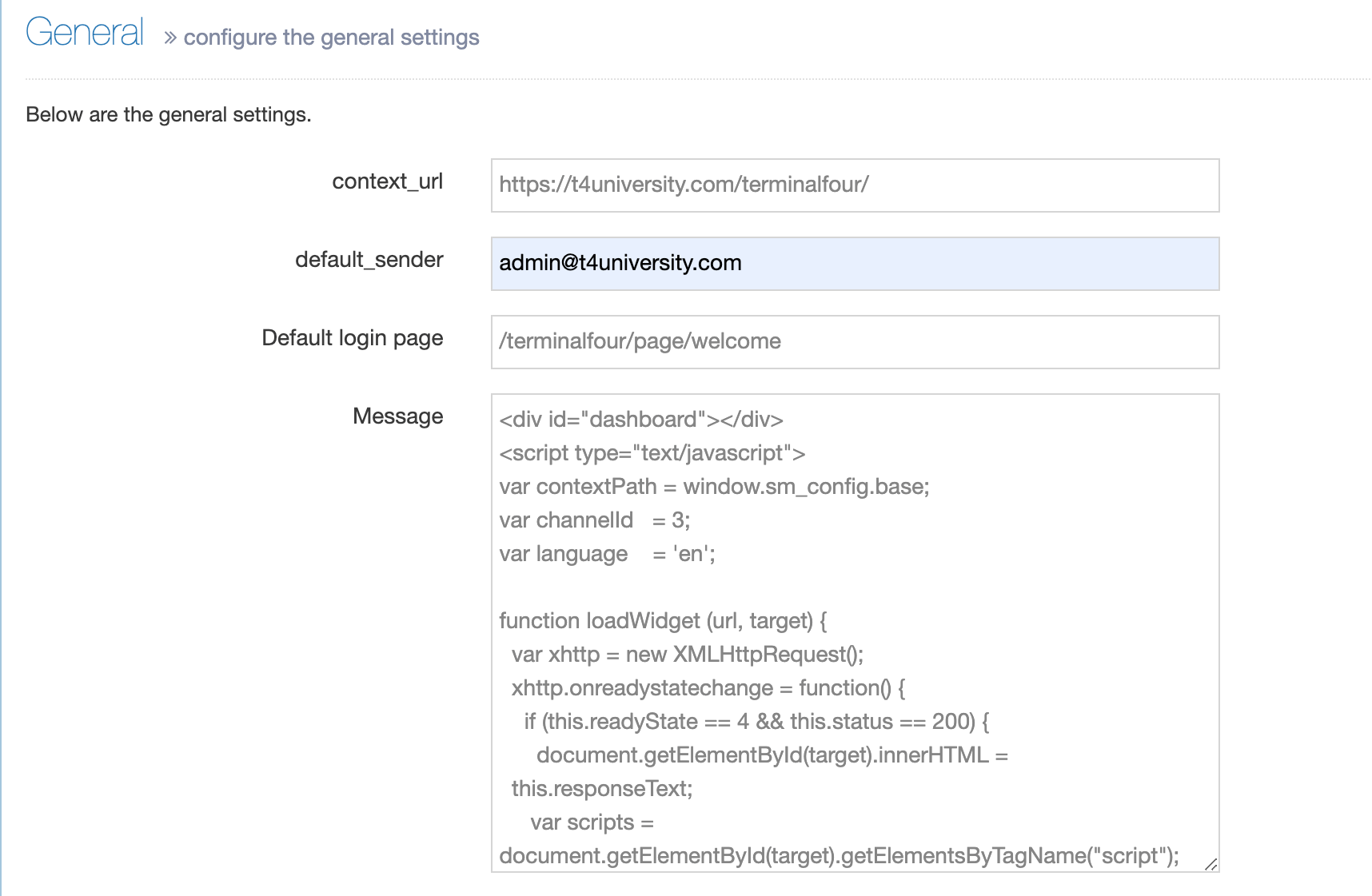Focus the Default login page field
The width and height of the screenshot is (1372, 896).
[854, 342]
